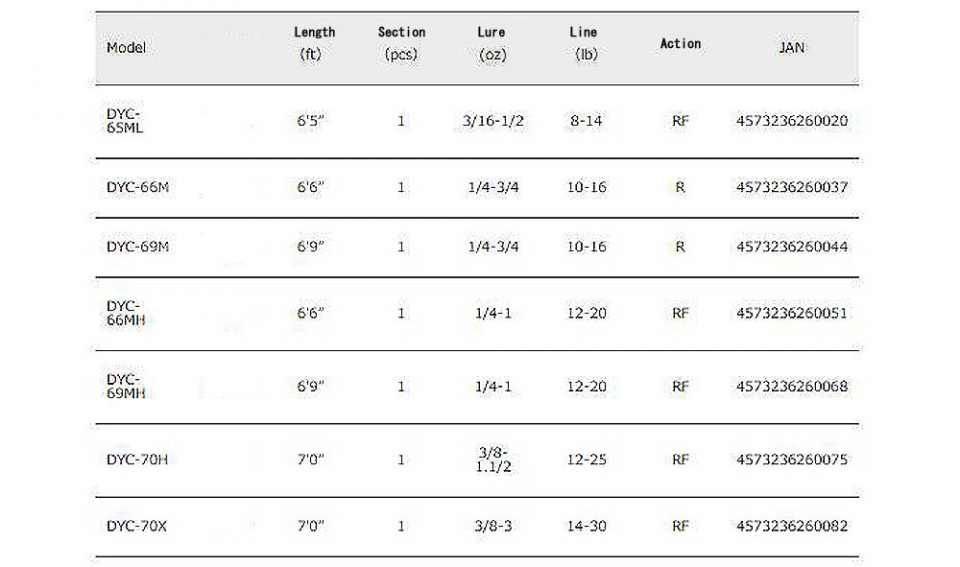Click the Model column header
The width and height of the screenshot is (960, 567).
126,48
